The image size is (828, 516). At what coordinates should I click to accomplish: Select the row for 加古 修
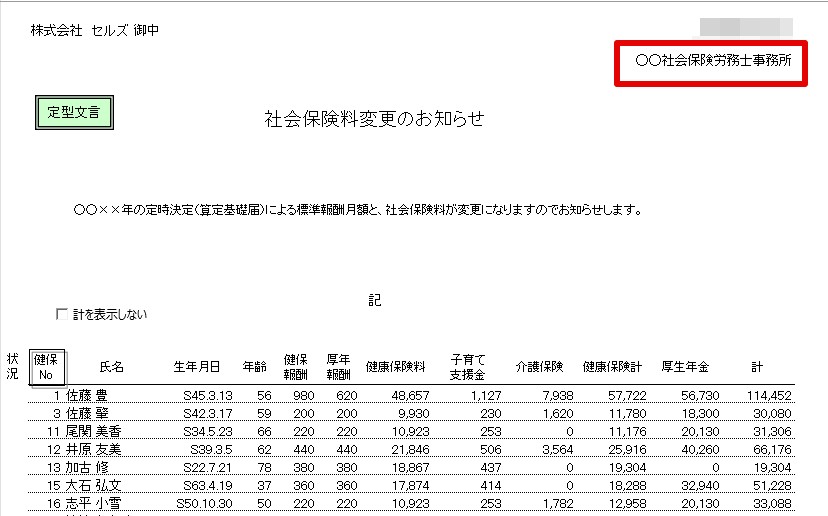(411, 467)
